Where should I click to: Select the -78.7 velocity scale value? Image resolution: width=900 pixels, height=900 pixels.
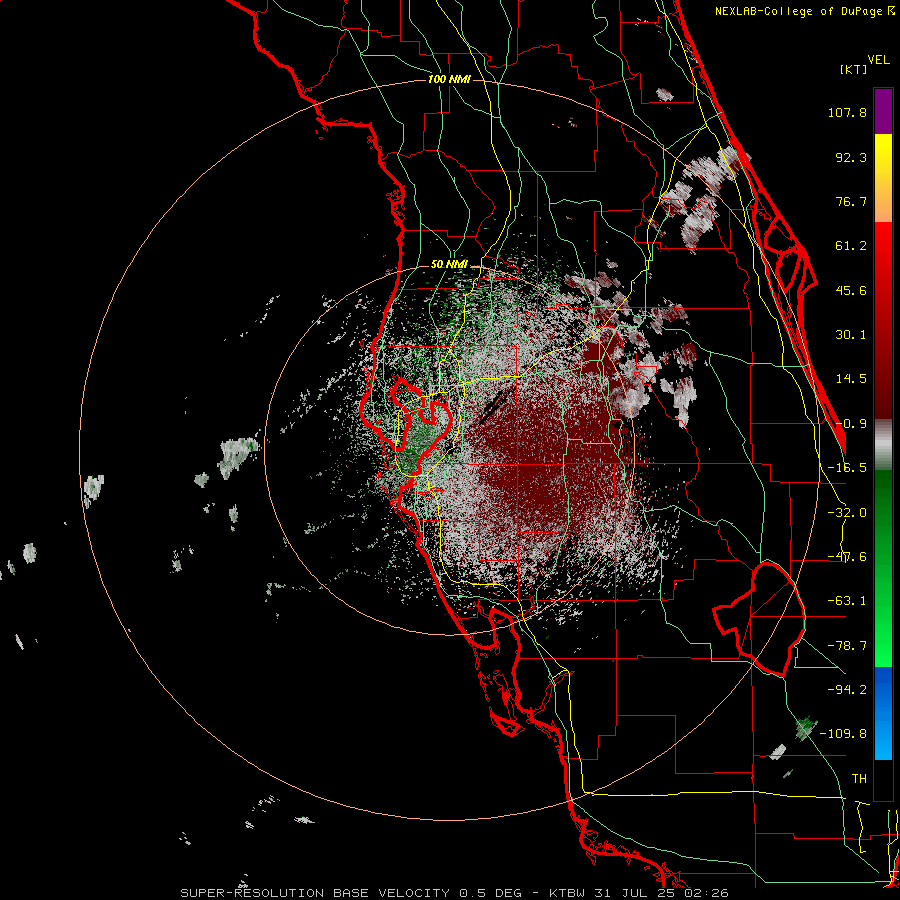(847, 646)
